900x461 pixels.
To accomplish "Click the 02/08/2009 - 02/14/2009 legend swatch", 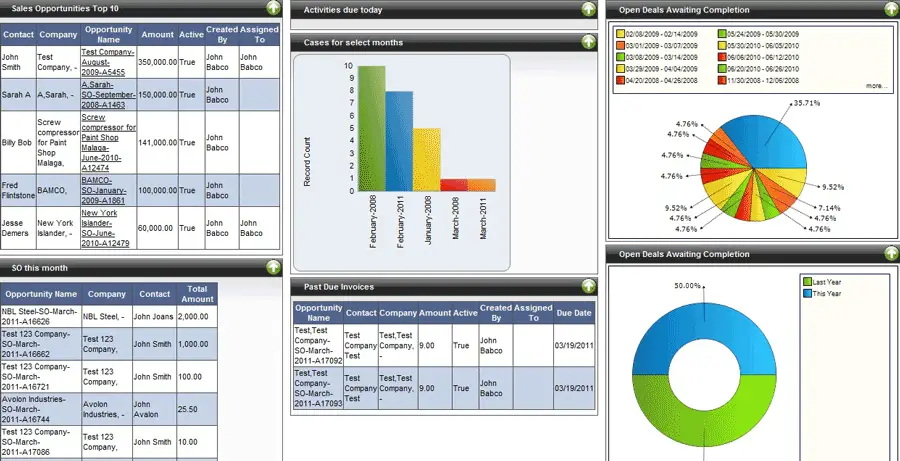I will [x=621, y=35].
